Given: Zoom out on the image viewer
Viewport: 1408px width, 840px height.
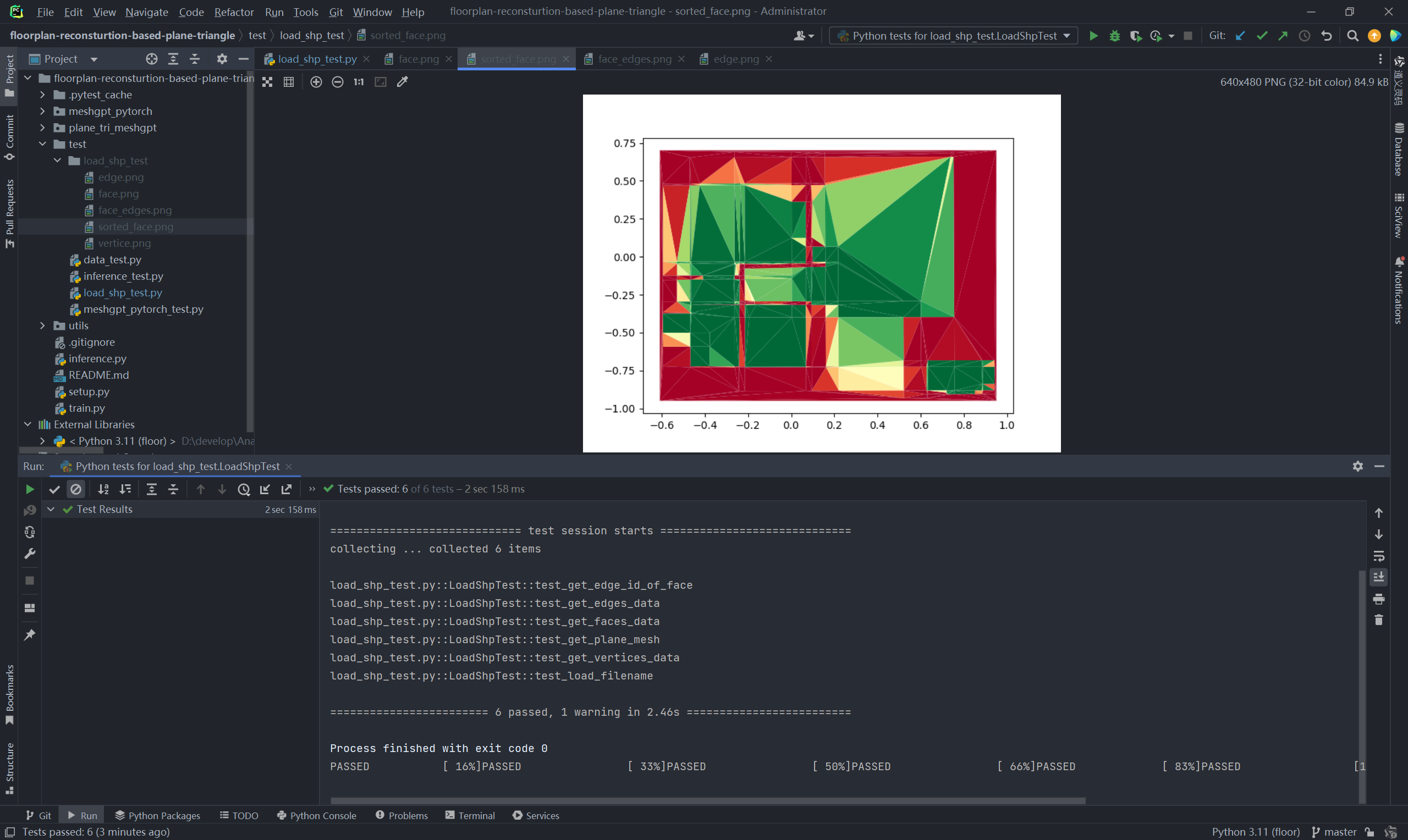Looking at the screenshot, I should tap(337, 82).
